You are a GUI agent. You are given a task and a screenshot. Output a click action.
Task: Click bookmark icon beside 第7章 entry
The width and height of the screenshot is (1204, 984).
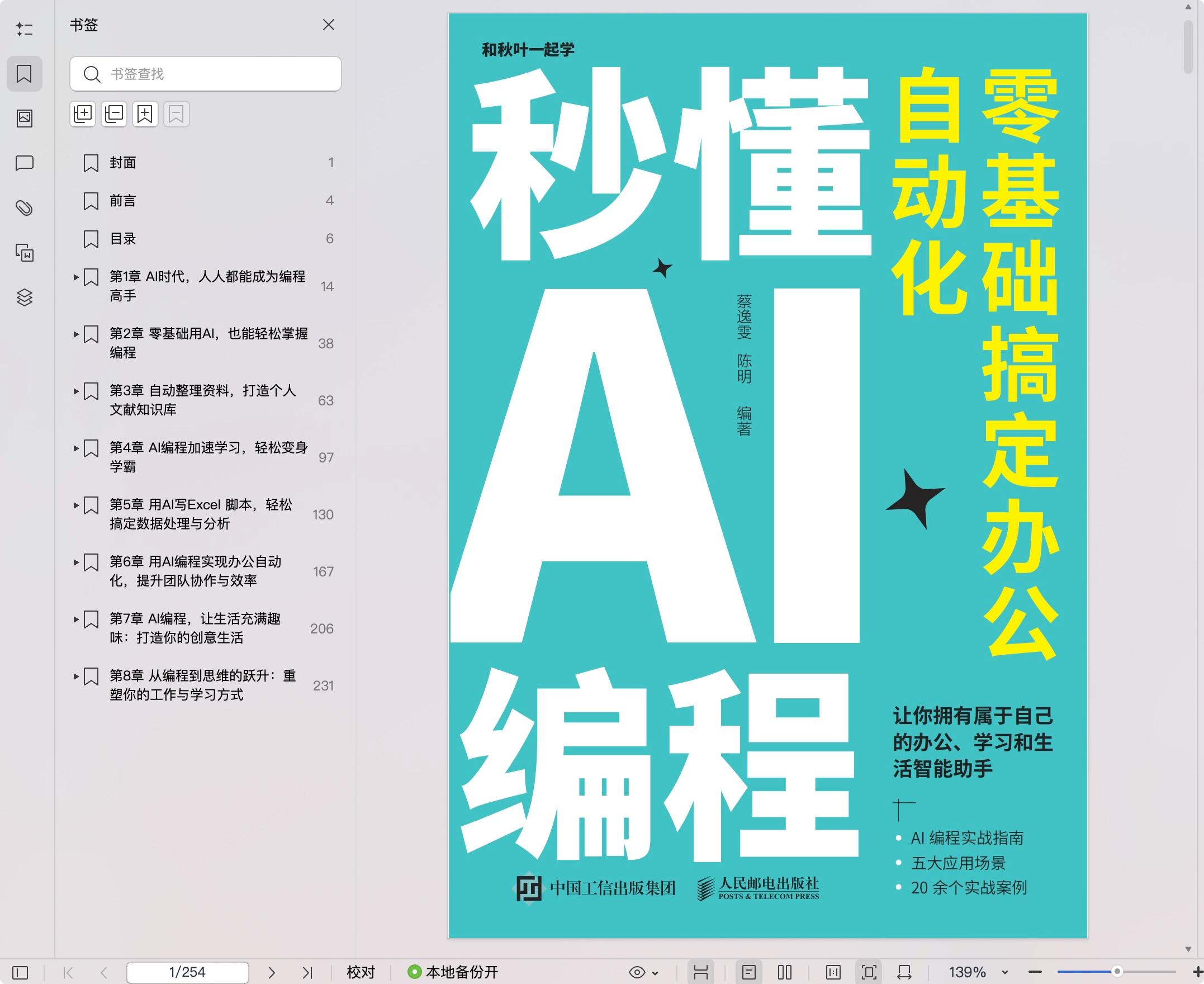pos(91,619)
